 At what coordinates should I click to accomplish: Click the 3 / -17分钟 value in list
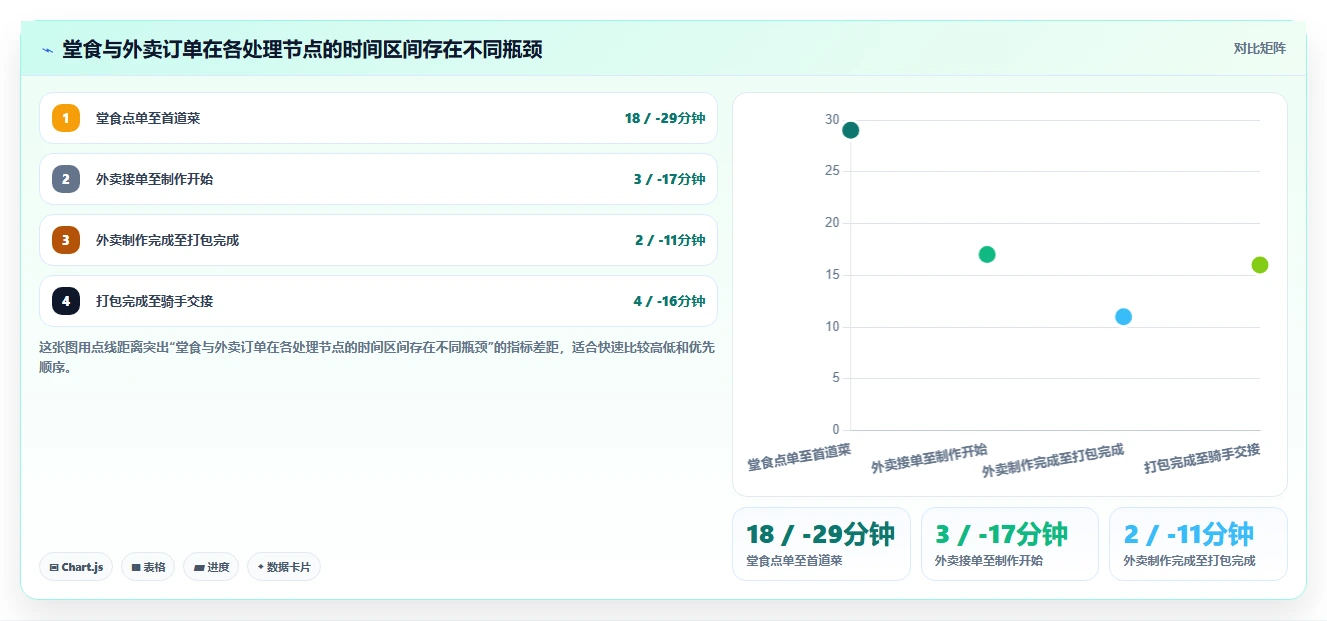[x=669, y=179]
